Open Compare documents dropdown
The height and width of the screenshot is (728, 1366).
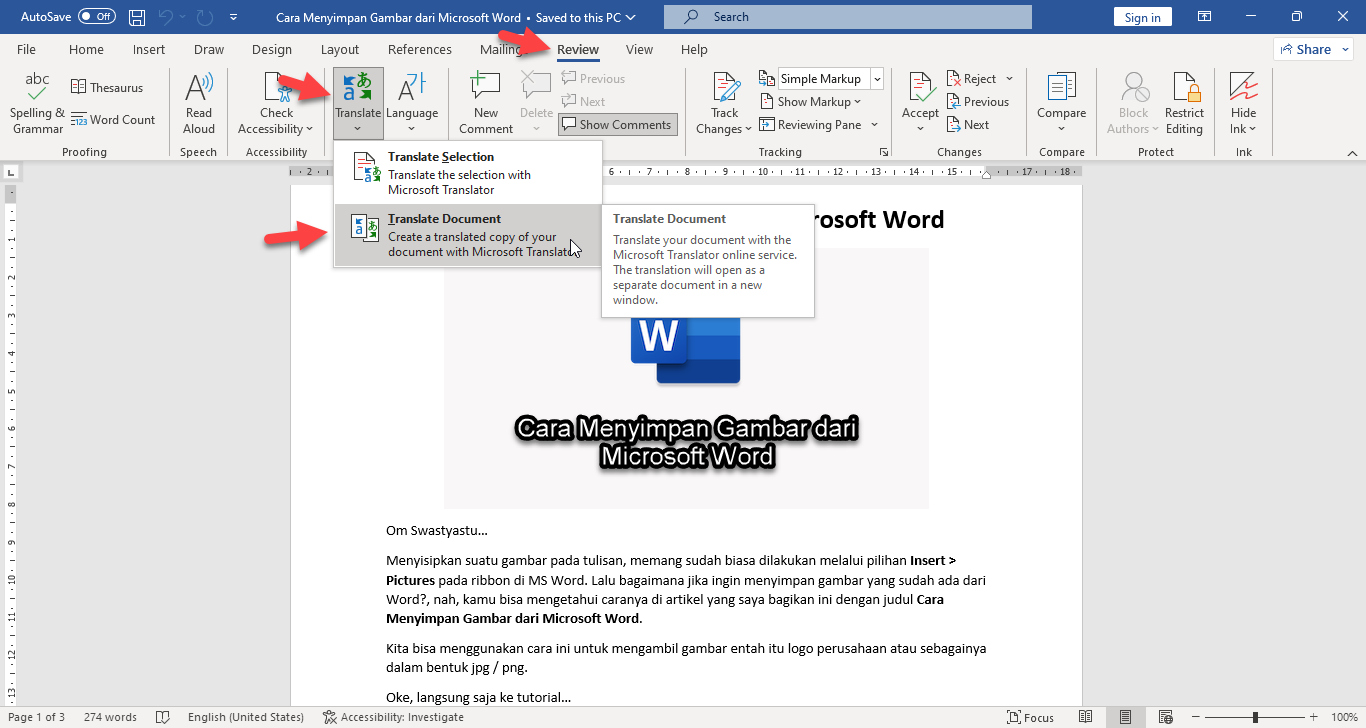tap(1061, 104)
